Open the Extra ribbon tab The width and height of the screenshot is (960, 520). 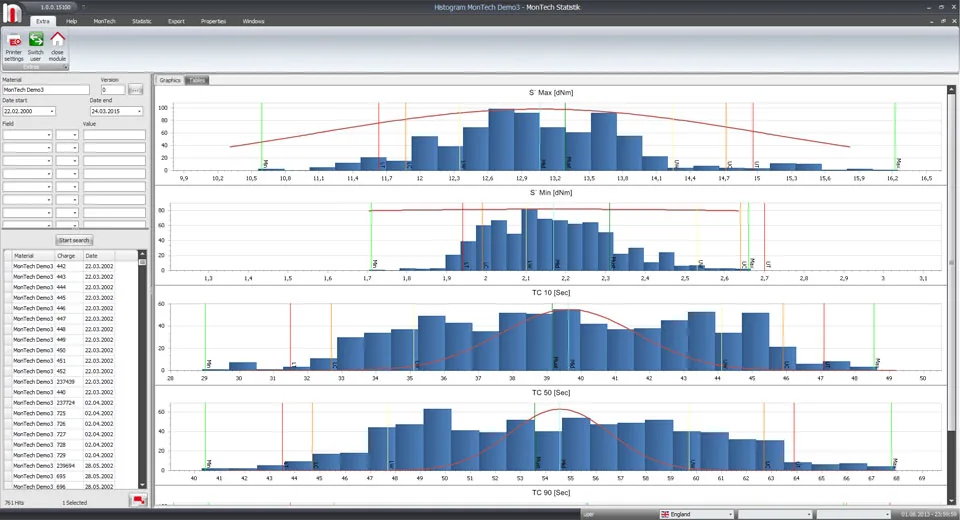click(x=42, y=21)
